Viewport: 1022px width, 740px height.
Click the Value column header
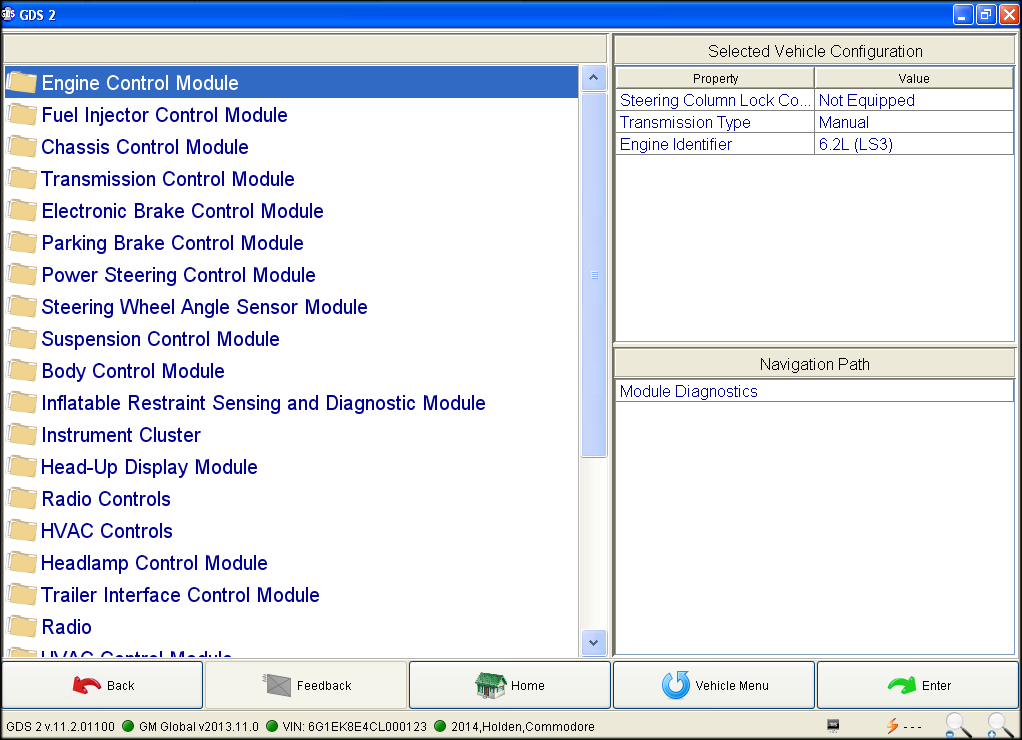(914, 78)
